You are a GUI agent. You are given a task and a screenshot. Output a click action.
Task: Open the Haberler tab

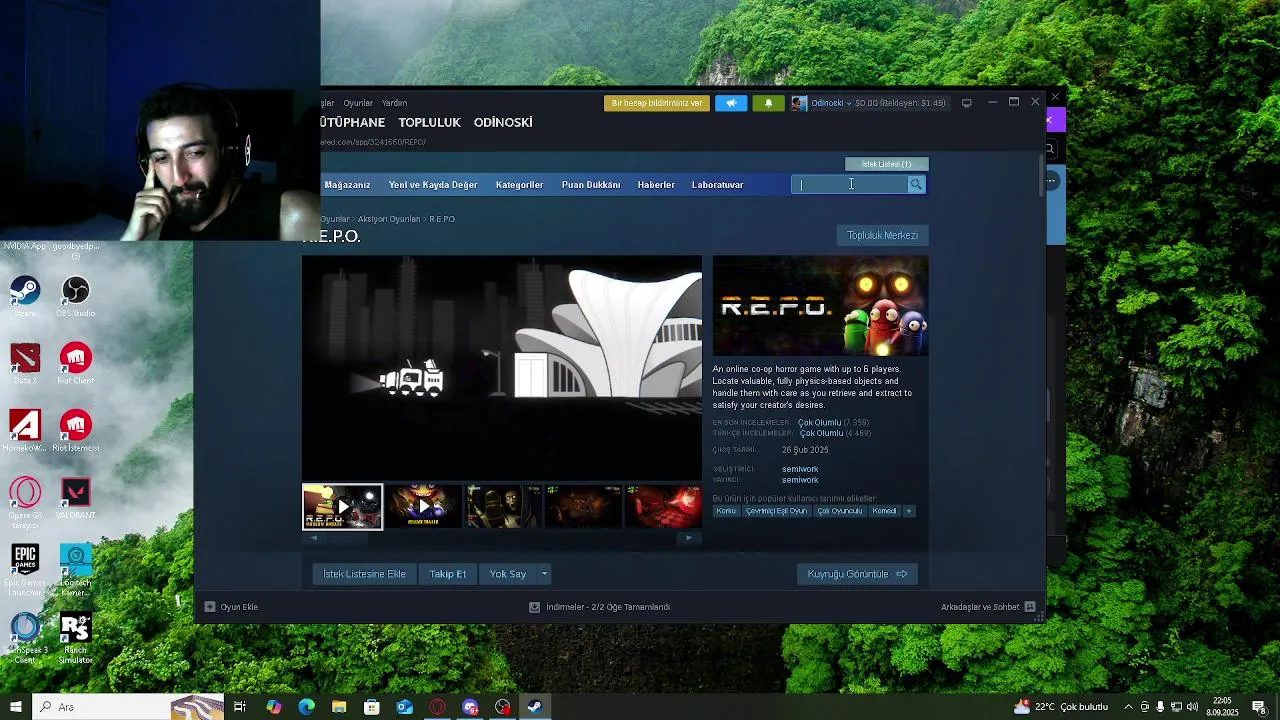(656, 185)
